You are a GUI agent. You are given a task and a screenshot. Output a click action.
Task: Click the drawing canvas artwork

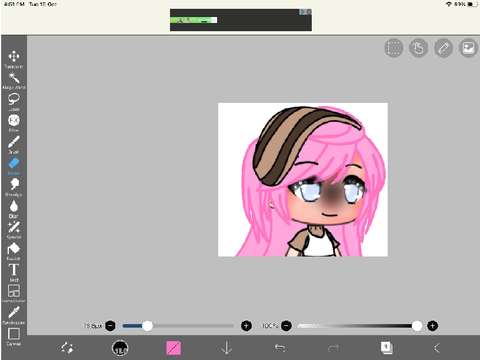click(303, 180)
